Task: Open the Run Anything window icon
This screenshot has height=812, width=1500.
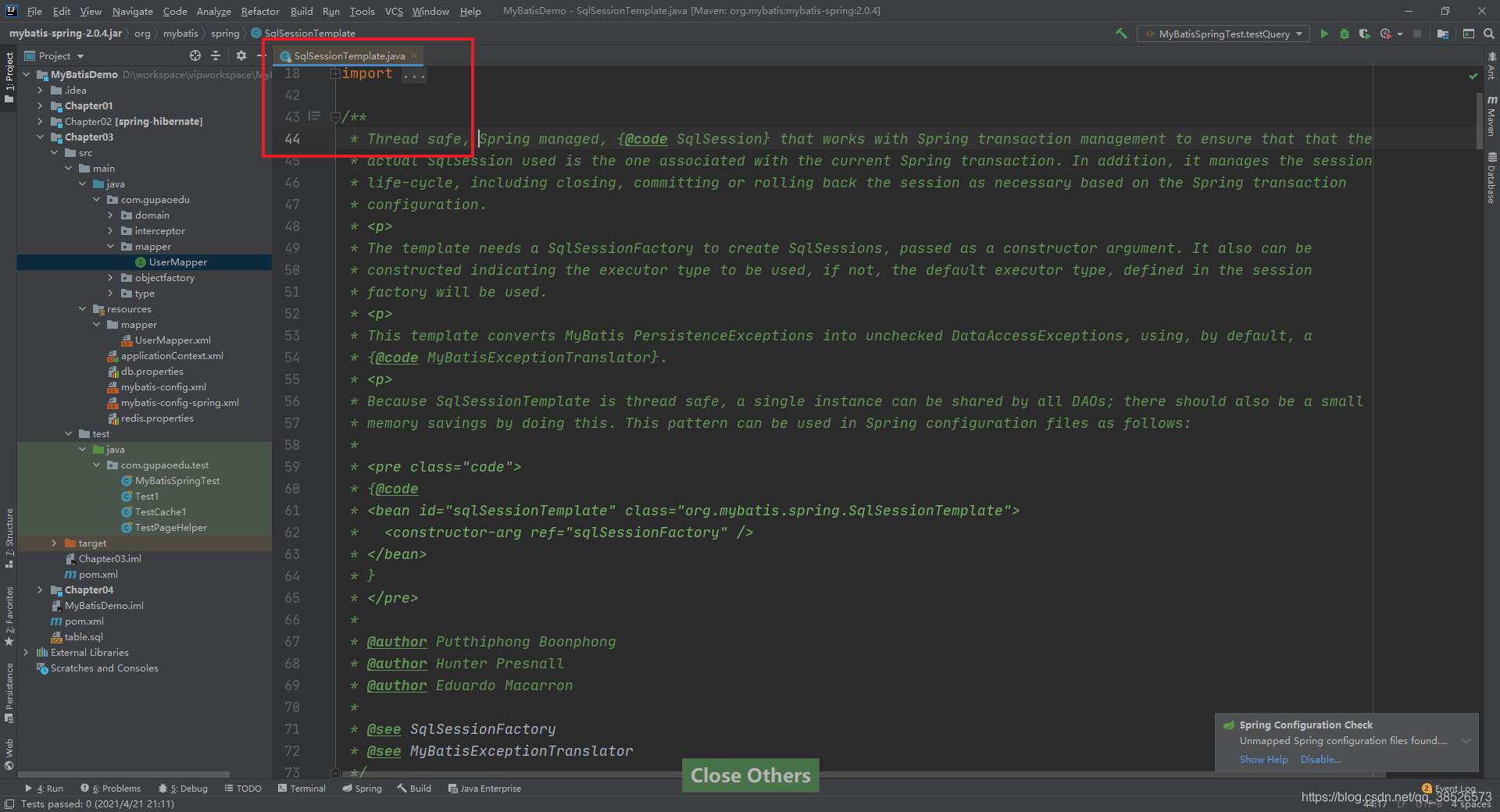Action: coord(1469,34)
